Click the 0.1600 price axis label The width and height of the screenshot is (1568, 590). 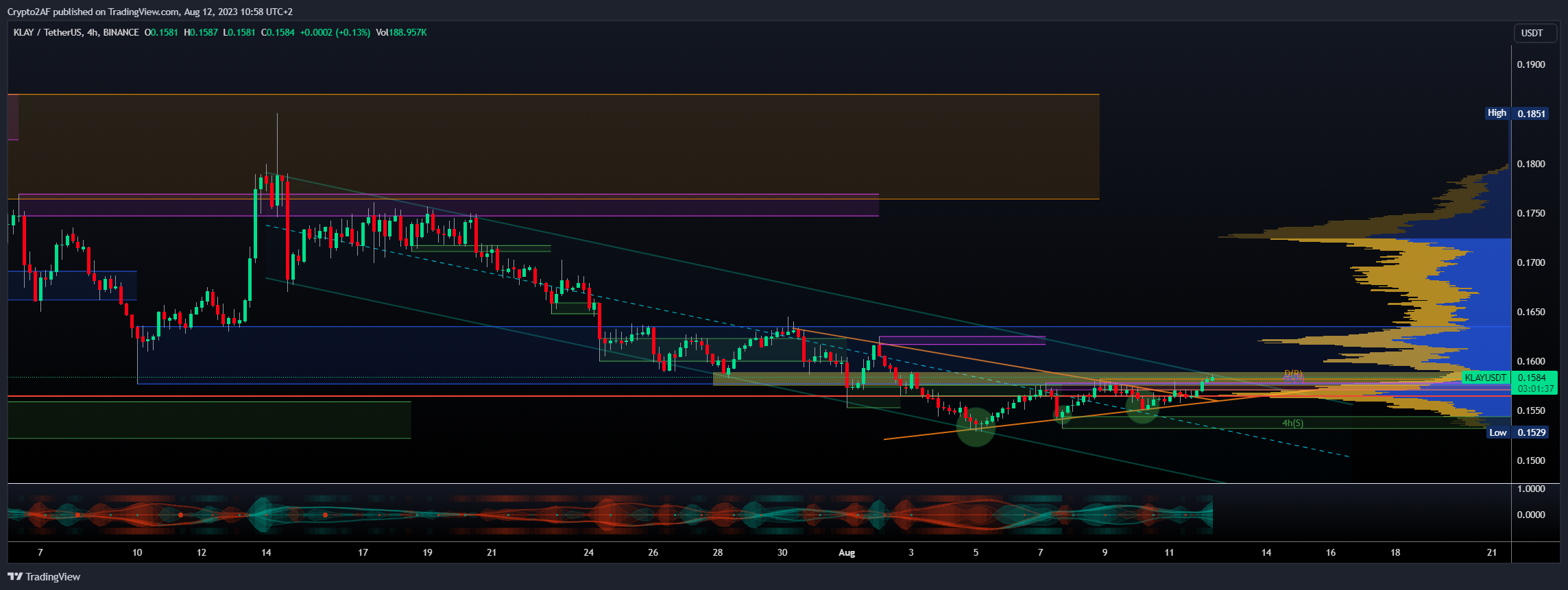coord(1531,361)
